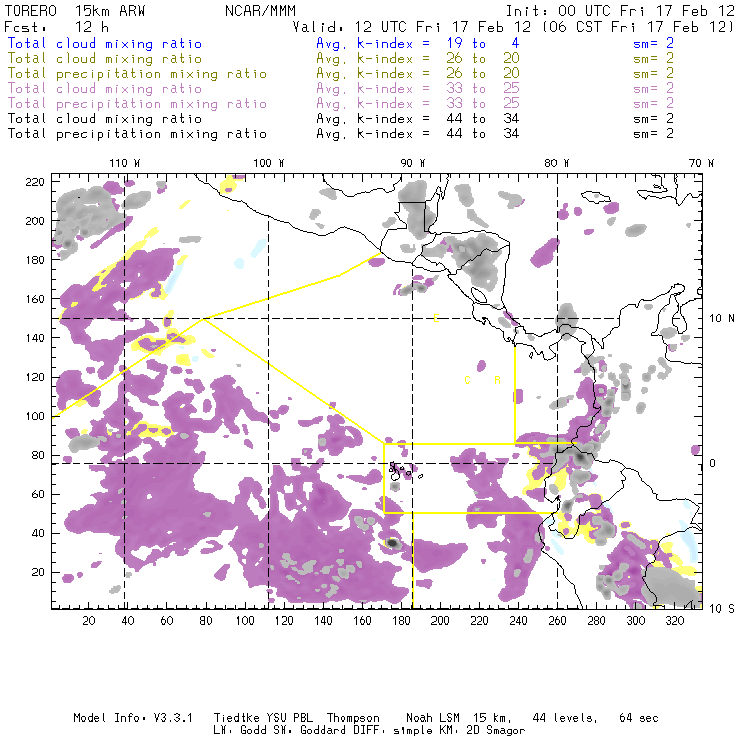740x740 pixels.
Task: Select 'Thompson' in the model info footer
Action: coord(353,719)
